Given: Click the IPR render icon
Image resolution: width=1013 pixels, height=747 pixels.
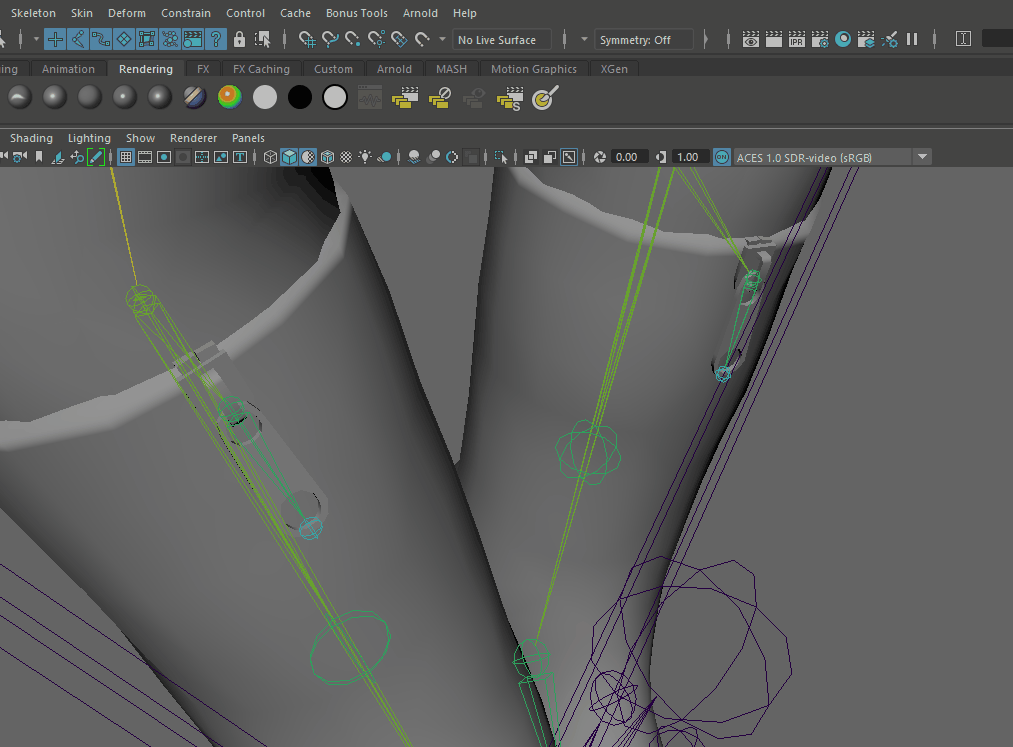Looking at the screenshot, I should (x=796, y=40).
